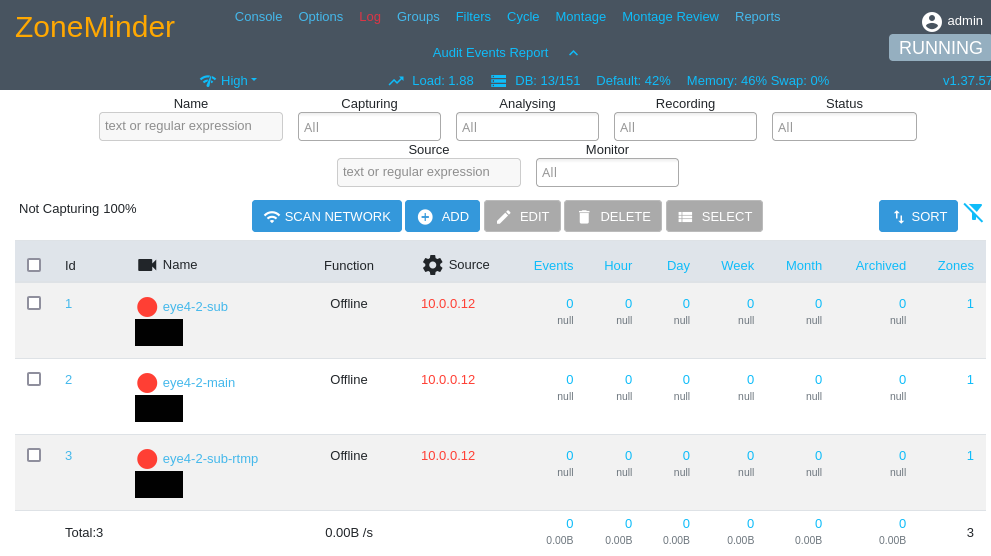The width and height of the screenshot is (991, 556).
Task: Click monitor Id 2 link
Action: (x=68, y=379)
